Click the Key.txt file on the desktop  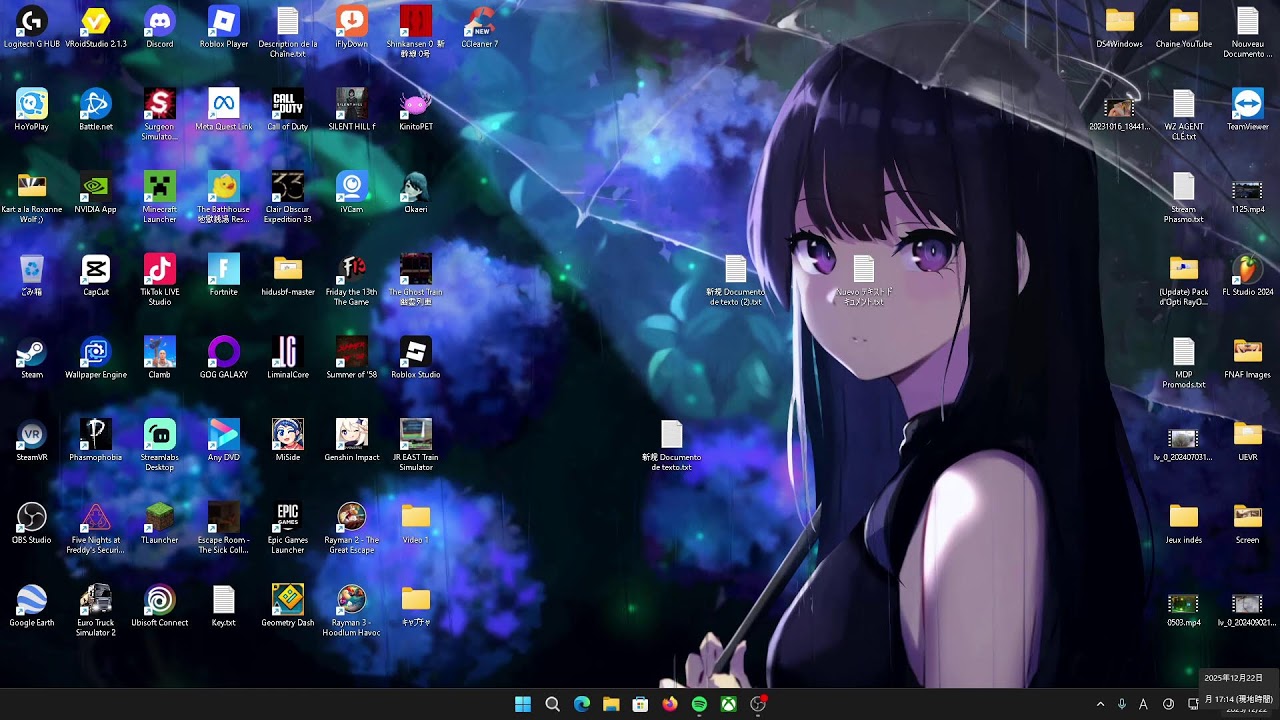[224, 606]
